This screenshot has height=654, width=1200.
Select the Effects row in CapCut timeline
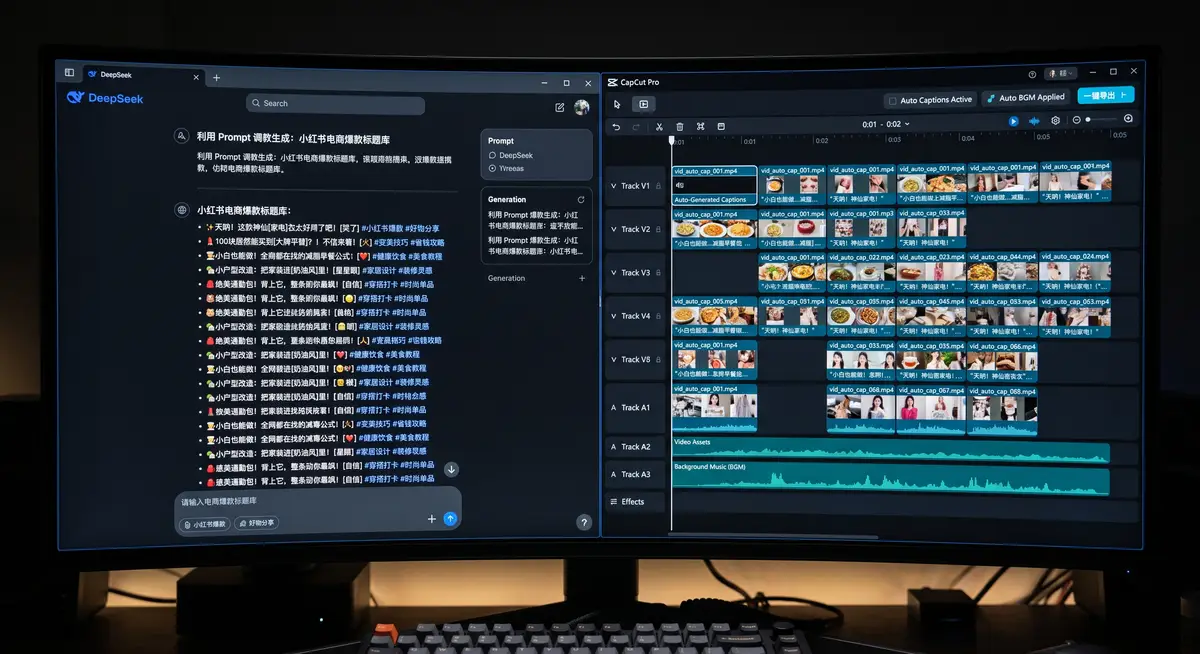[636, 502]
